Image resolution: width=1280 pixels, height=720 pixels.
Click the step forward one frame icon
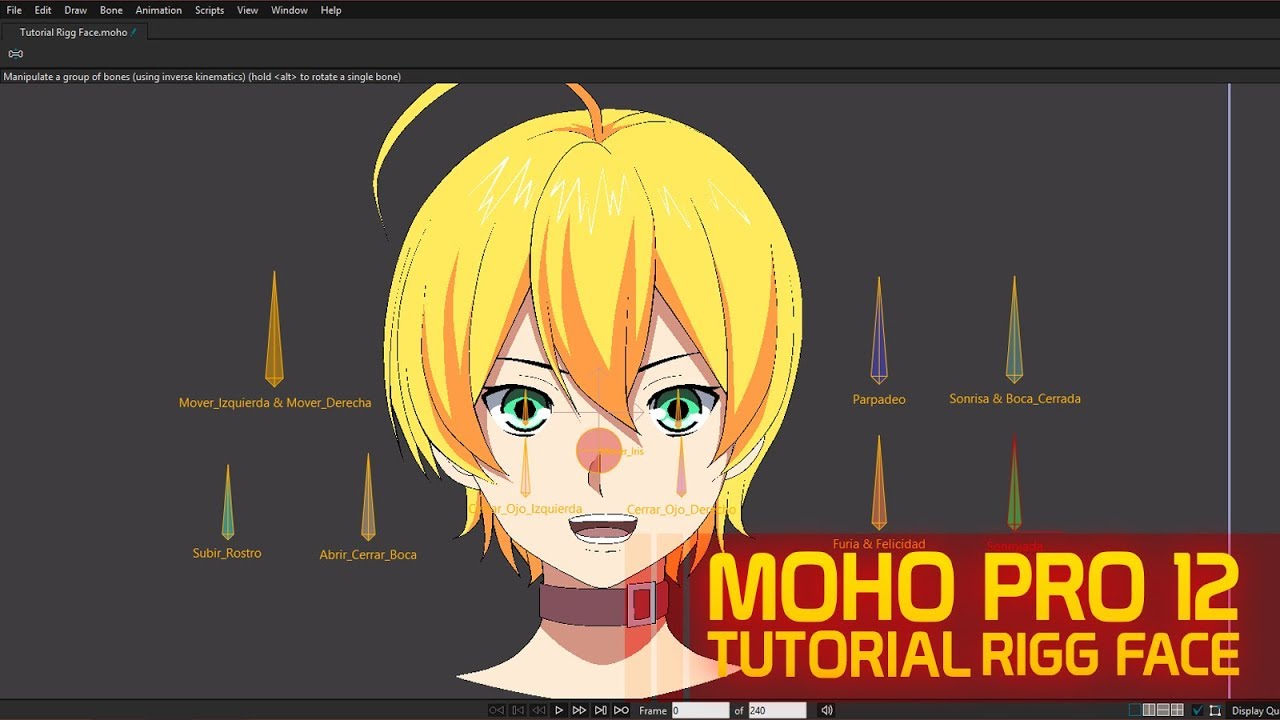coord(579,711)
